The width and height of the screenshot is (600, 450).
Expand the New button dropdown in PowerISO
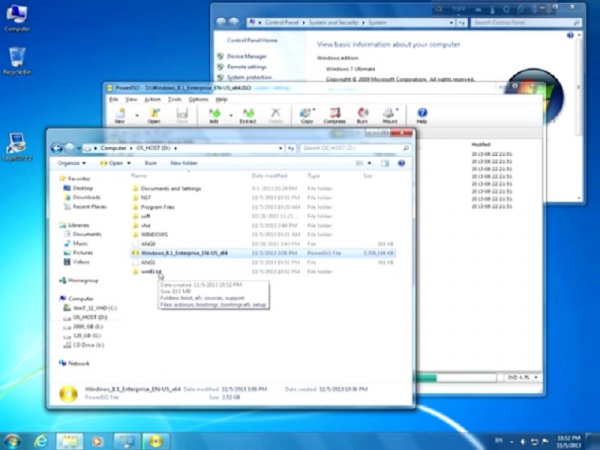click(137, 115)
